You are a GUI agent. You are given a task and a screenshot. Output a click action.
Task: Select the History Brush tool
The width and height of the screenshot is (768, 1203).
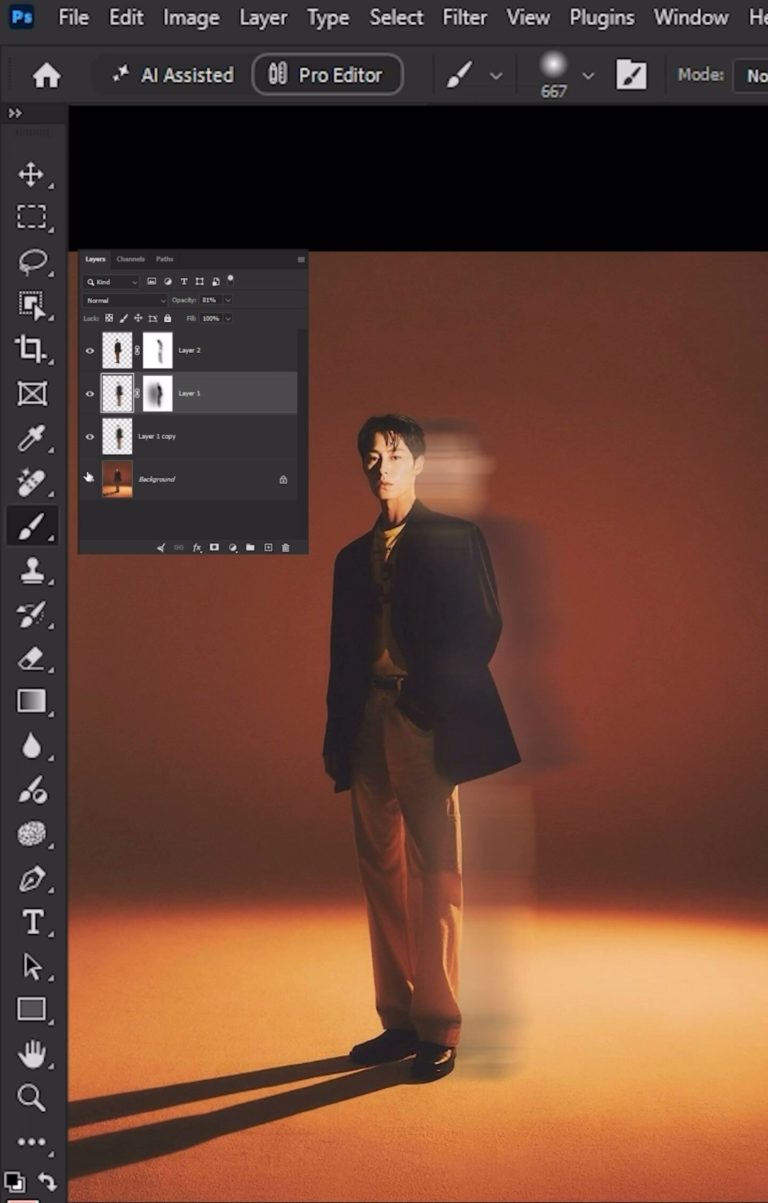pos(31,614)
